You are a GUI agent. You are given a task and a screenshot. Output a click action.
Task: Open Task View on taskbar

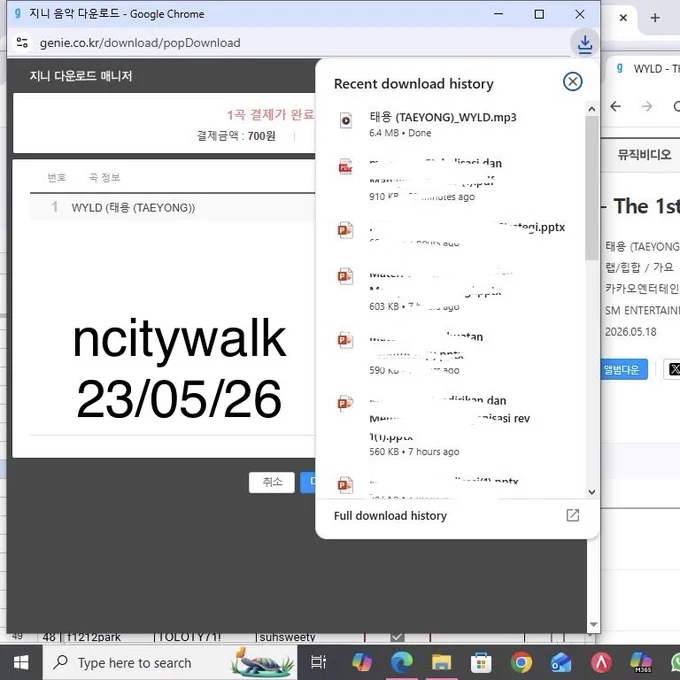(x=318, y=662)
